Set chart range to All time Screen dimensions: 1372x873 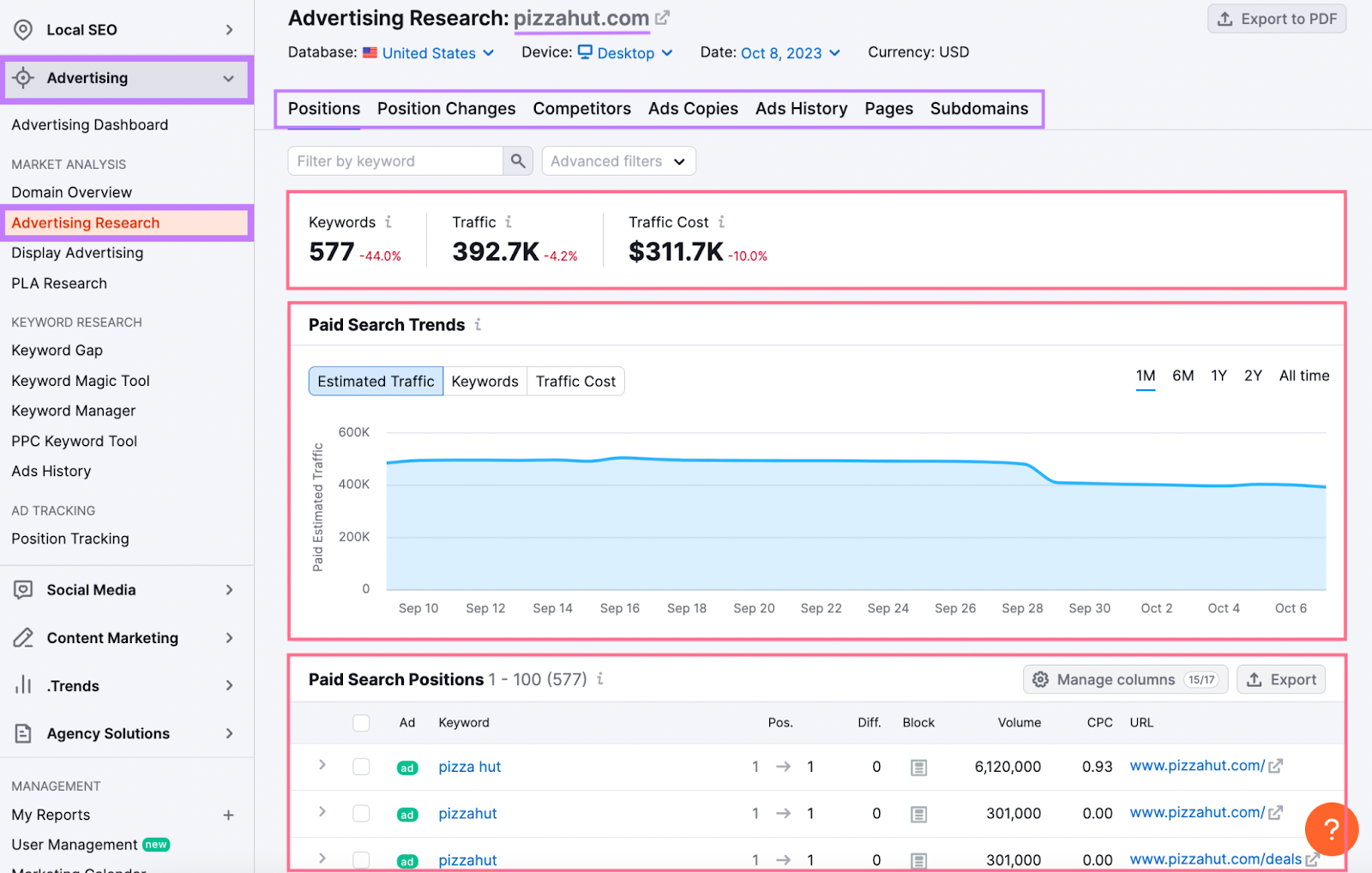(x=1303, y=376)
